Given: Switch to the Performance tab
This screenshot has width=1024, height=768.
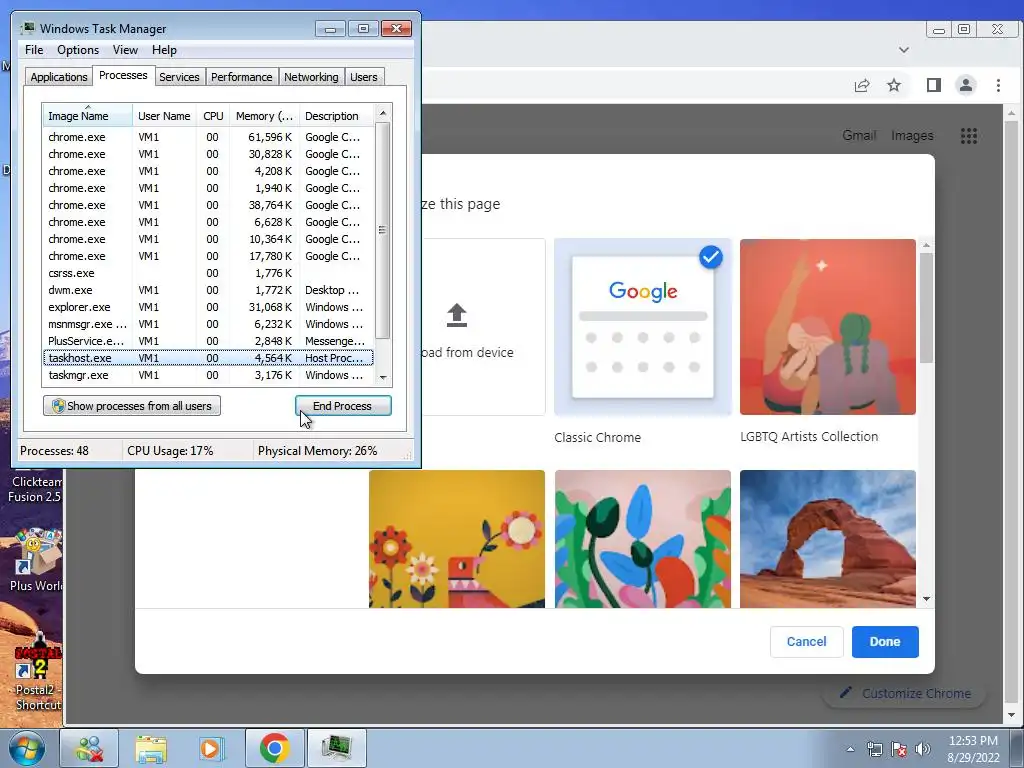Looking at the screenshot, I should [x=241, y=77].
